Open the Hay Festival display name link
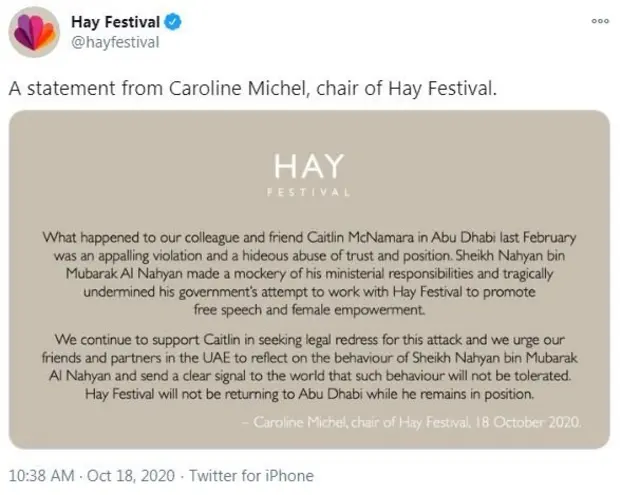640x495 pixels. coord(115,22)
